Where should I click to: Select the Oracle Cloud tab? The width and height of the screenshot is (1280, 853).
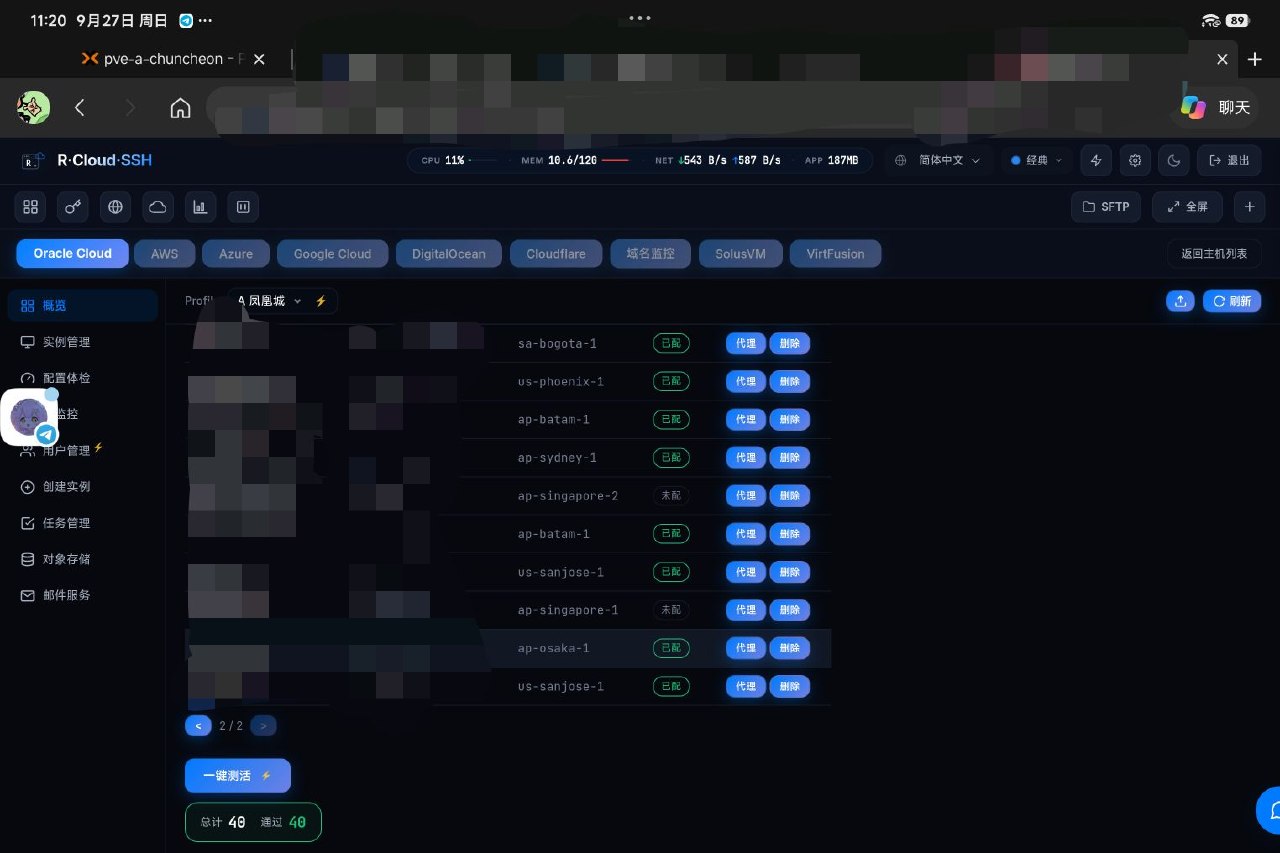click(x=72, y=254)
